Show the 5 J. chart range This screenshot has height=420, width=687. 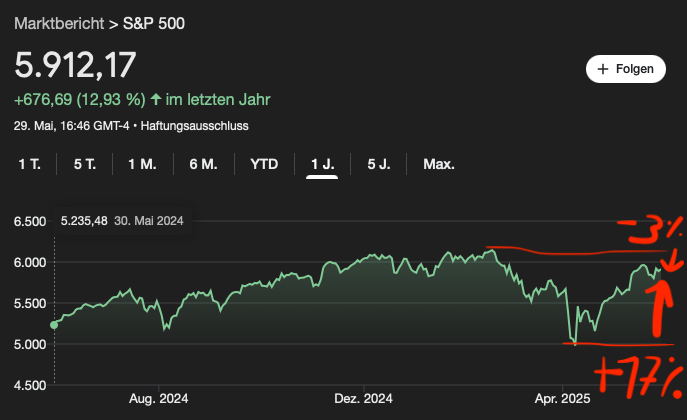pos(379,164)
